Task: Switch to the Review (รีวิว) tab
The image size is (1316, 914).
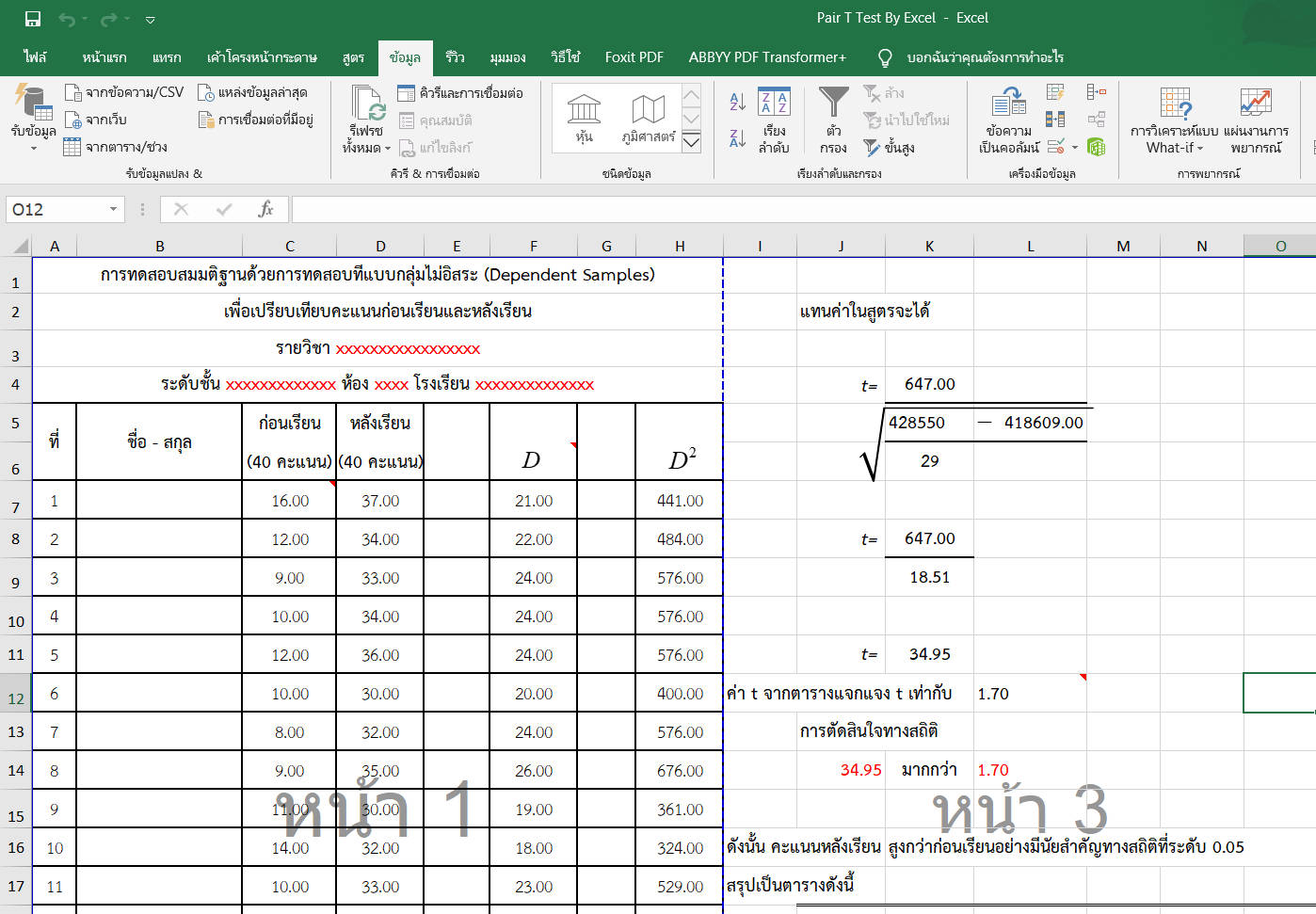Action: click(x=455, y=57)
